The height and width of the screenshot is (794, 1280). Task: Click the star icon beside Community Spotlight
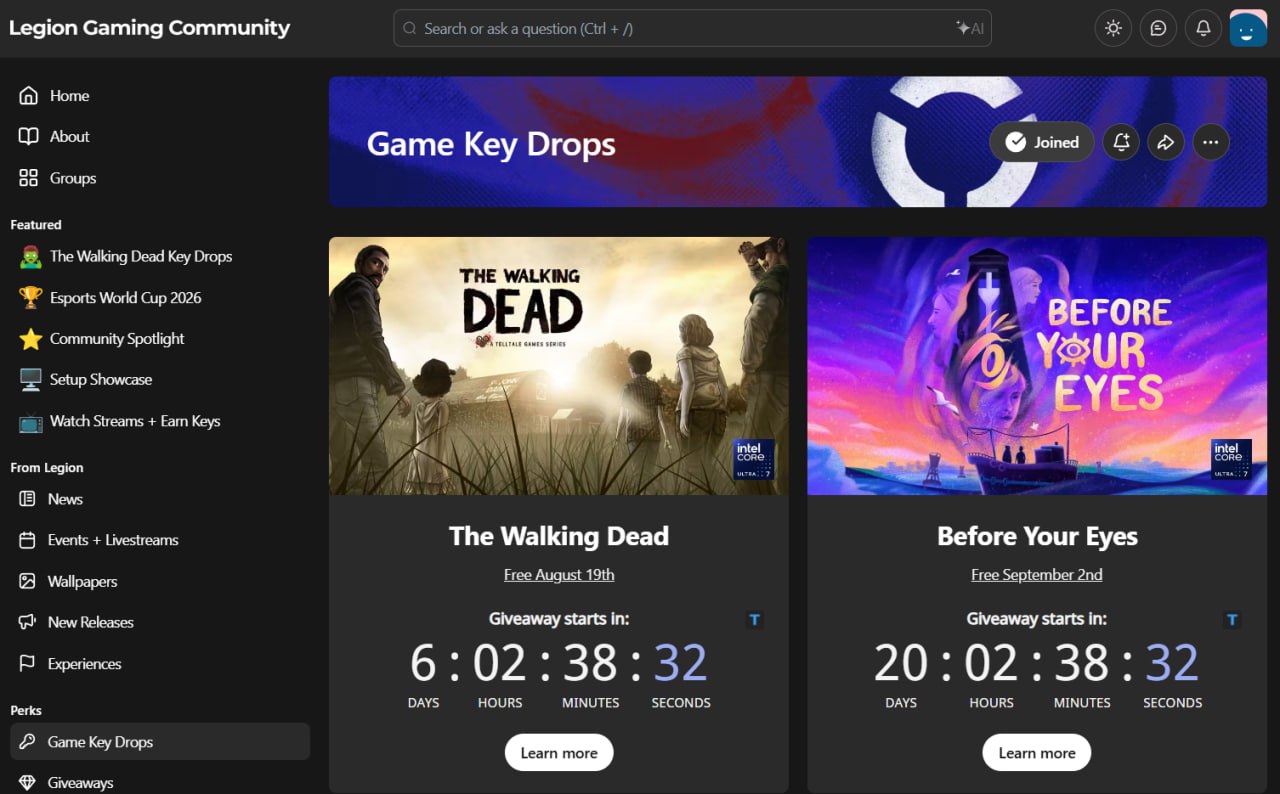30,339
